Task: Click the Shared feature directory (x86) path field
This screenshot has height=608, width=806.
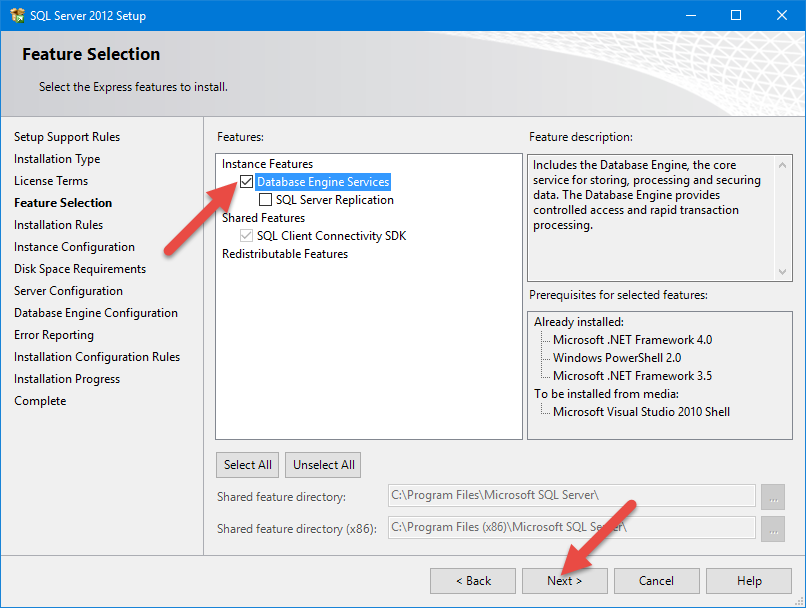Action: (x=570, y=527)
